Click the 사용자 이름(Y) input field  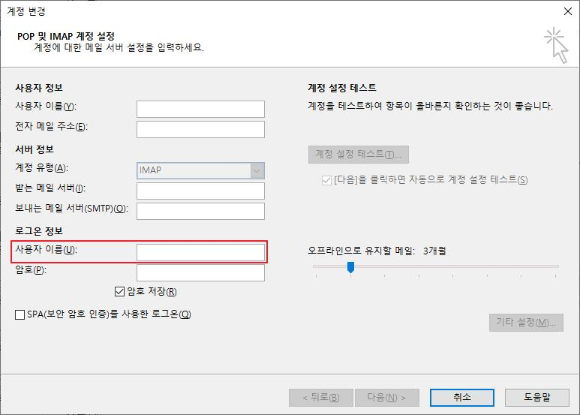pyautogui.click(x=200, y=109)
